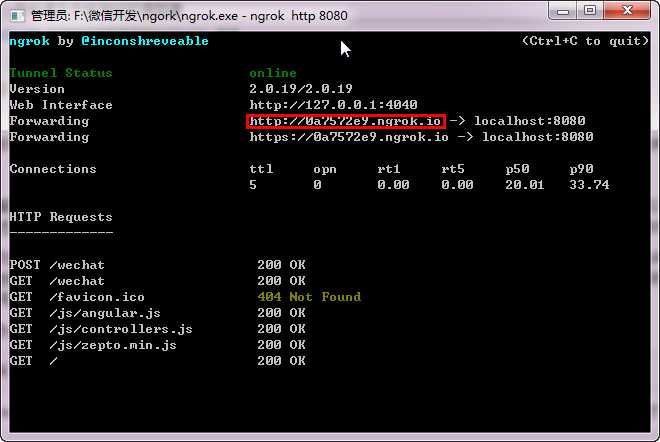This screenshot has height=442, width=660.
Task: Click the 'online' status value
Action: [x=273, y=73]
